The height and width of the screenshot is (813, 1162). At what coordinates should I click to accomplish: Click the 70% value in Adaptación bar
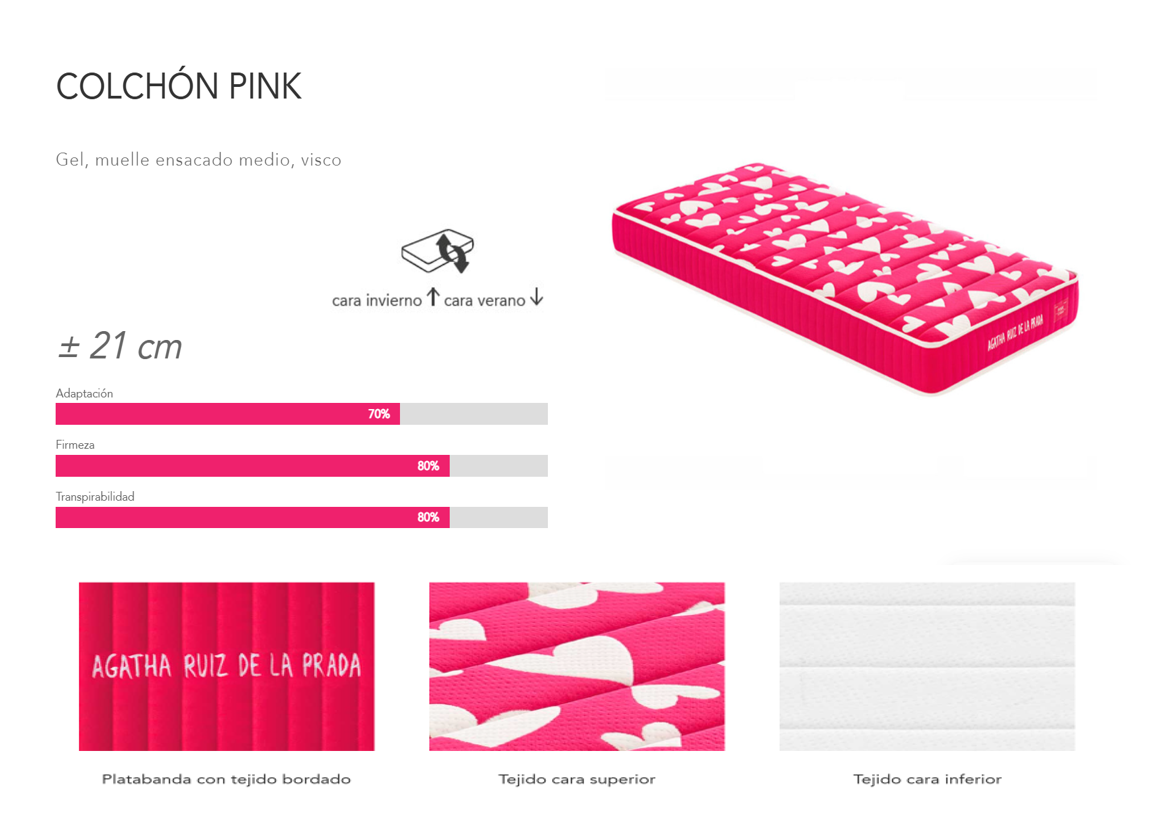tap(379, 414)
